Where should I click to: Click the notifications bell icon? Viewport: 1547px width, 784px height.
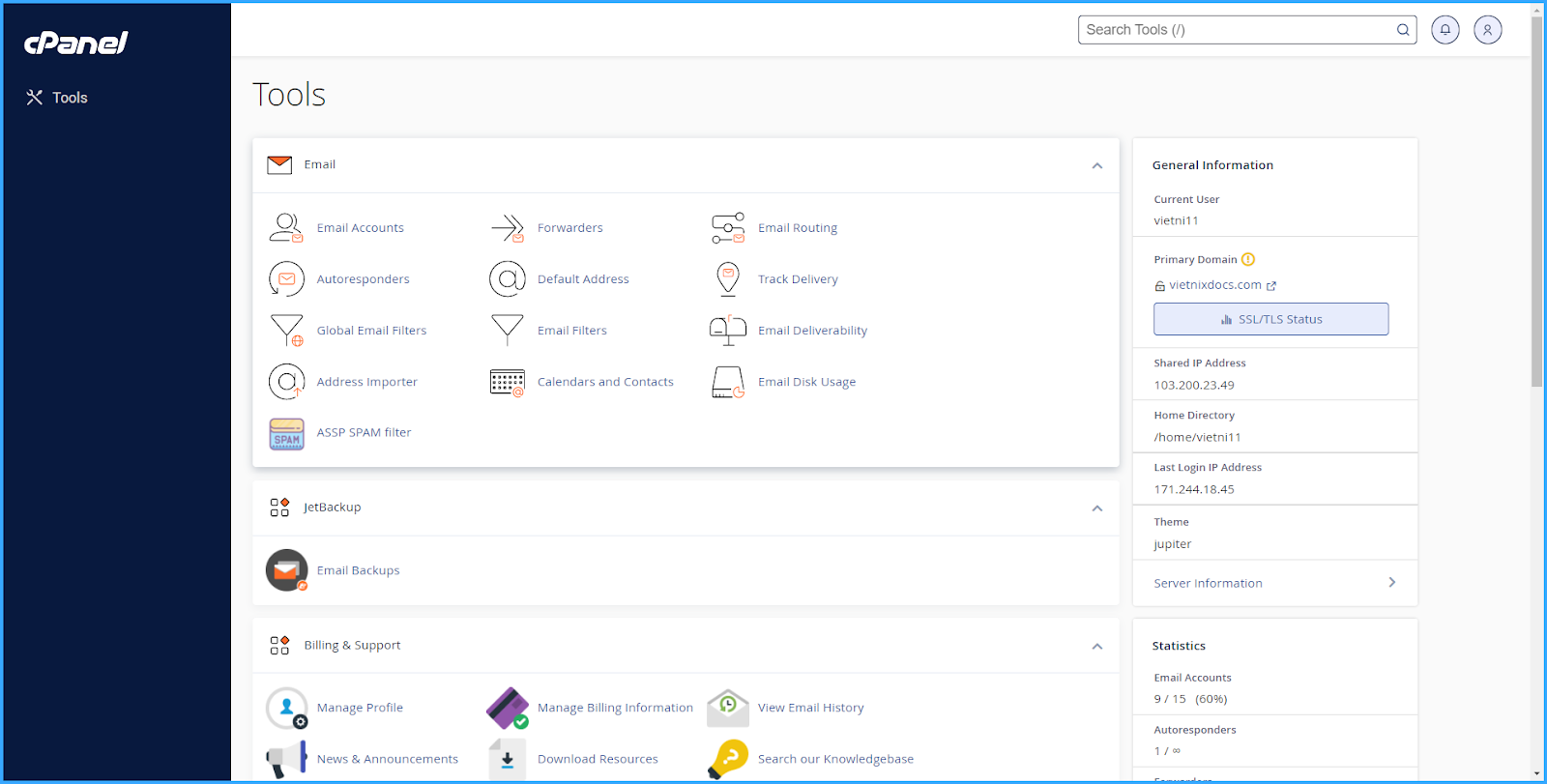pos(1445,30)
